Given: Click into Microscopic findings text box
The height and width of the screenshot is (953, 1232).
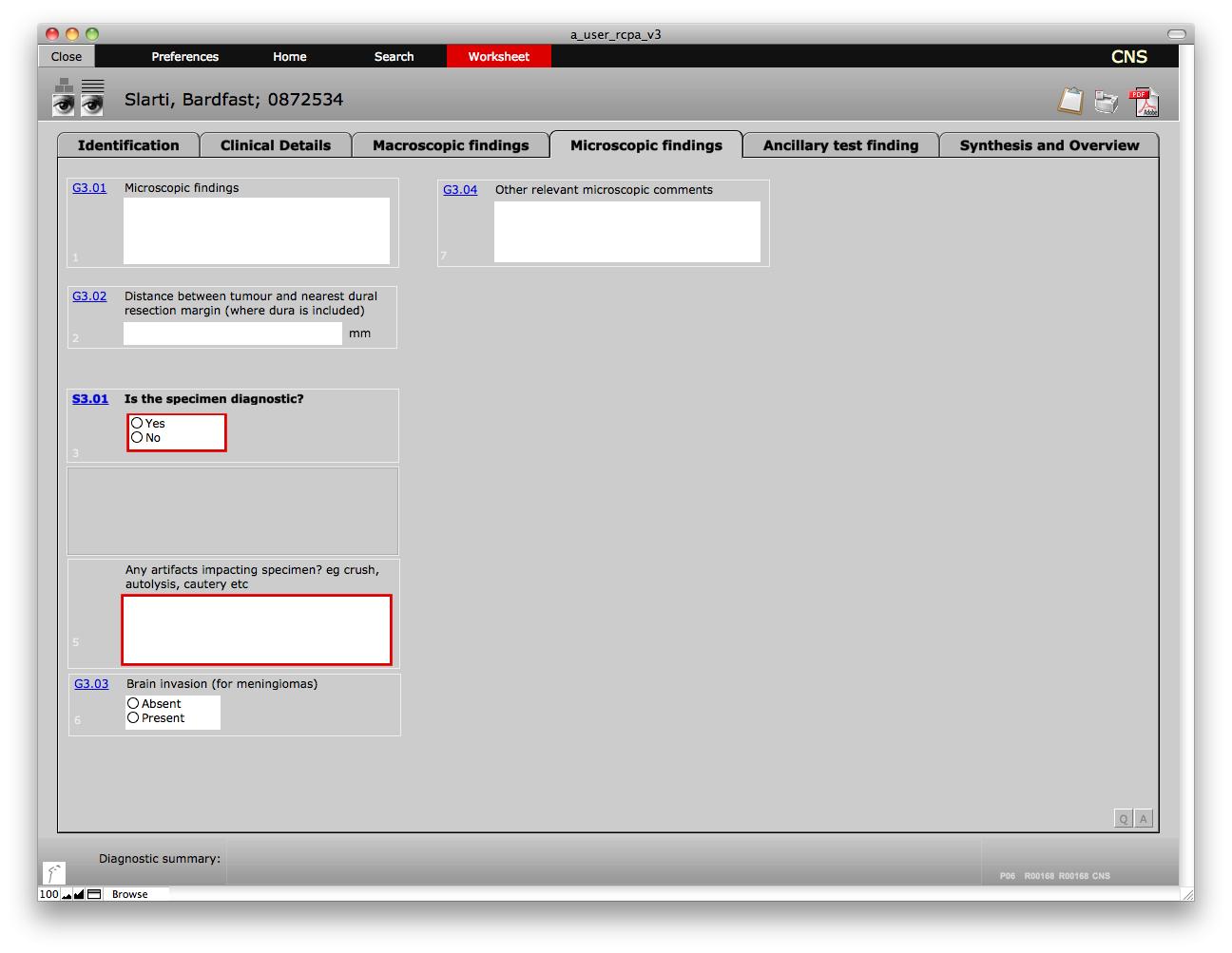Looking at the screenshot, I should (257, 231).
